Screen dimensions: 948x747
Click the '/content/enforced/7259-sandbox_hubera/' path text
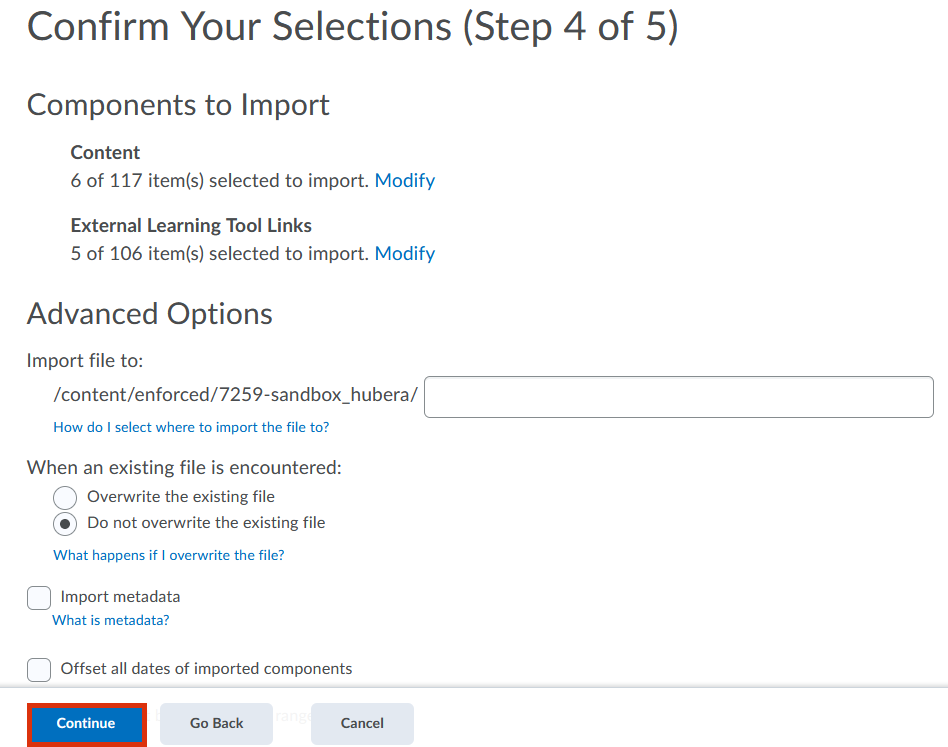[x=235, y=395]
